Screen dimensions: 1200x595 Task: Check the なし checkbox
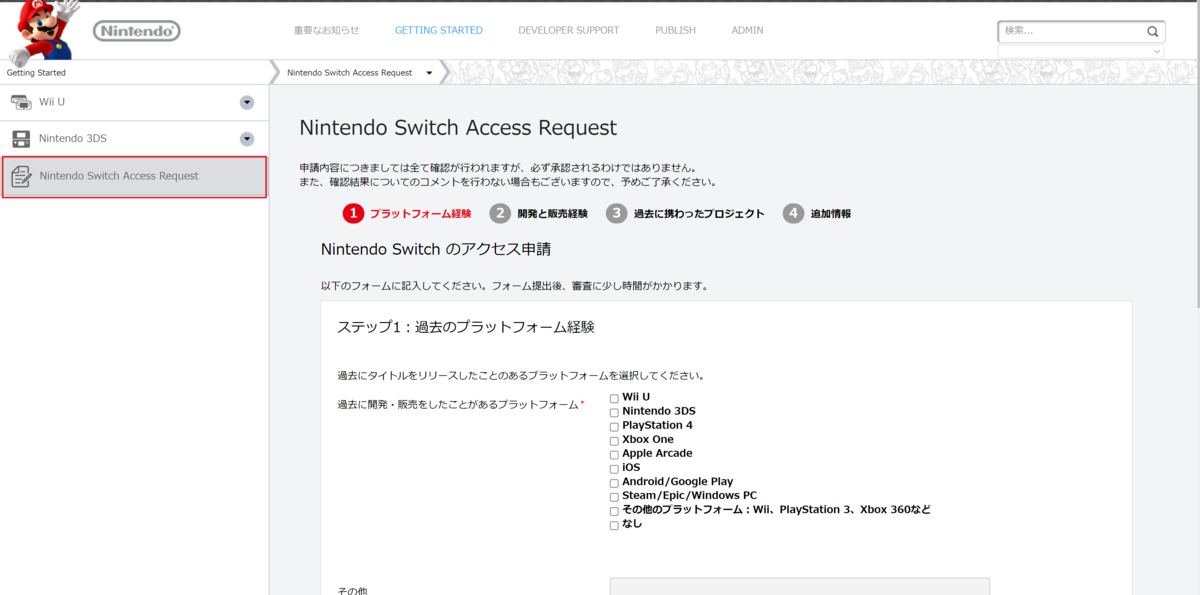[614, 525]
